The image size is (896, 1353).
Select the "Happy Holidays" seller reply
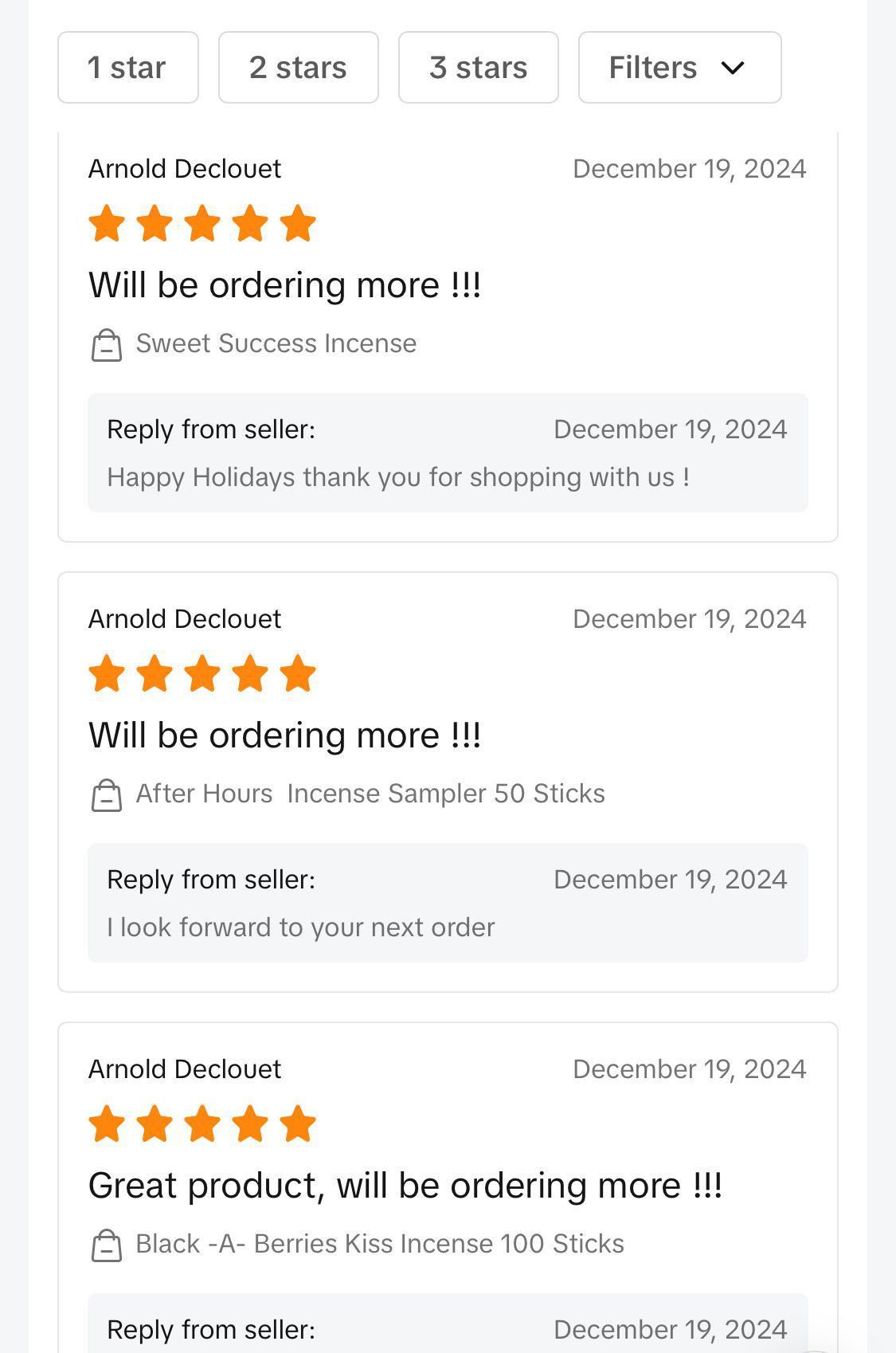click(398, 477)
